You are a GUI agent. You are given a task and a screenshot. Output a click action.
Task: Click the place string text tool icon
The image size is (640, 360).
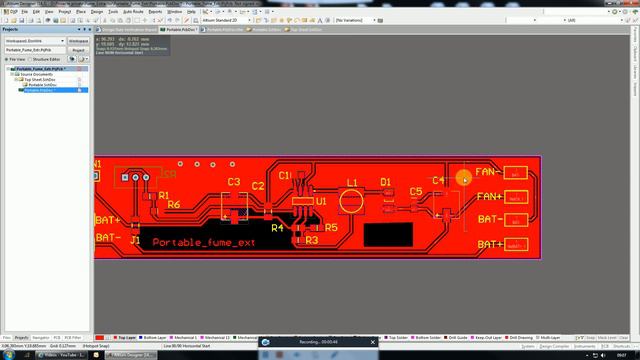point(320,20)
